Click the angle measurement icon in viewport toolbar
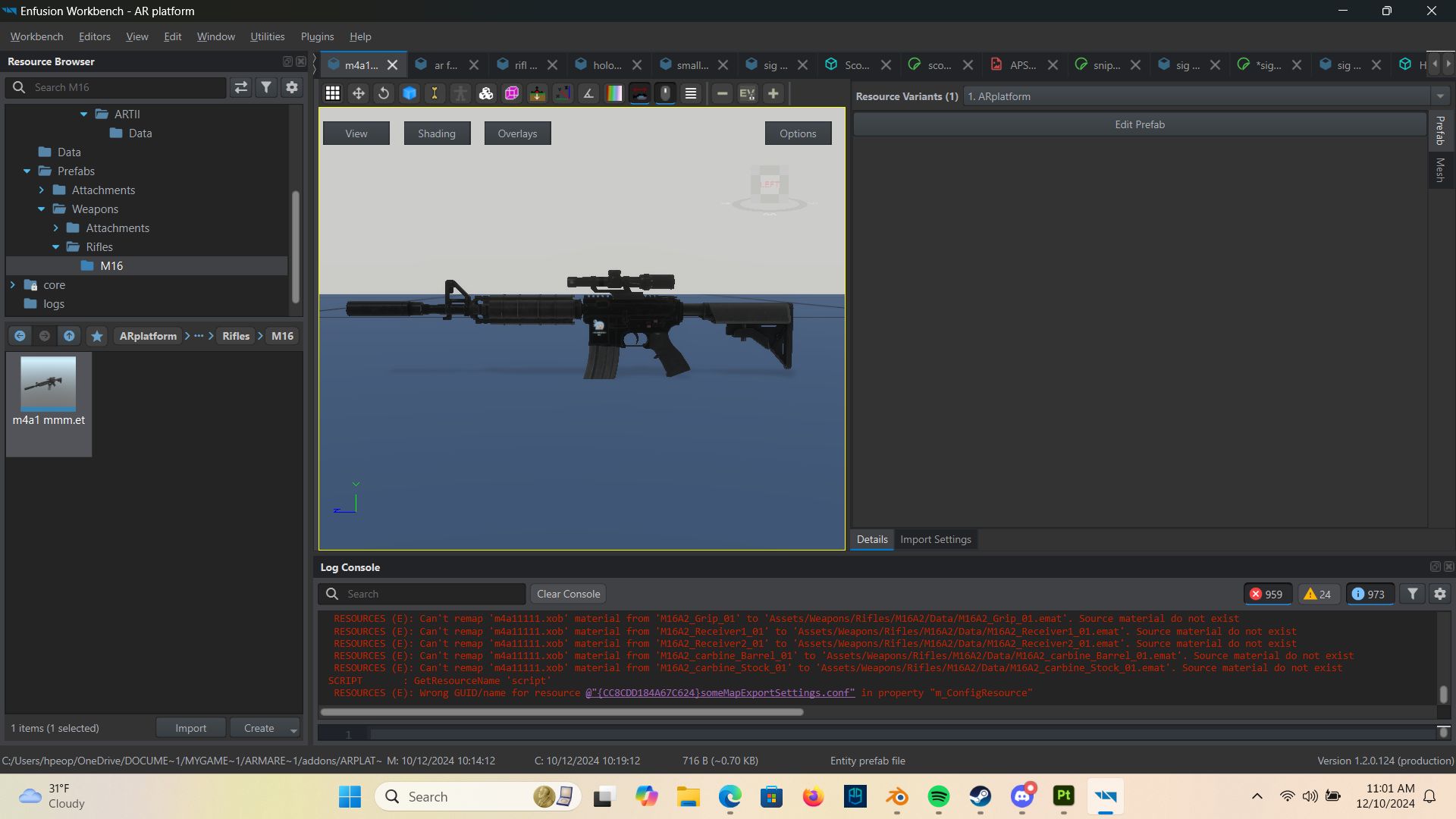Screen dimensions: 1456x819 click(588, 93)
